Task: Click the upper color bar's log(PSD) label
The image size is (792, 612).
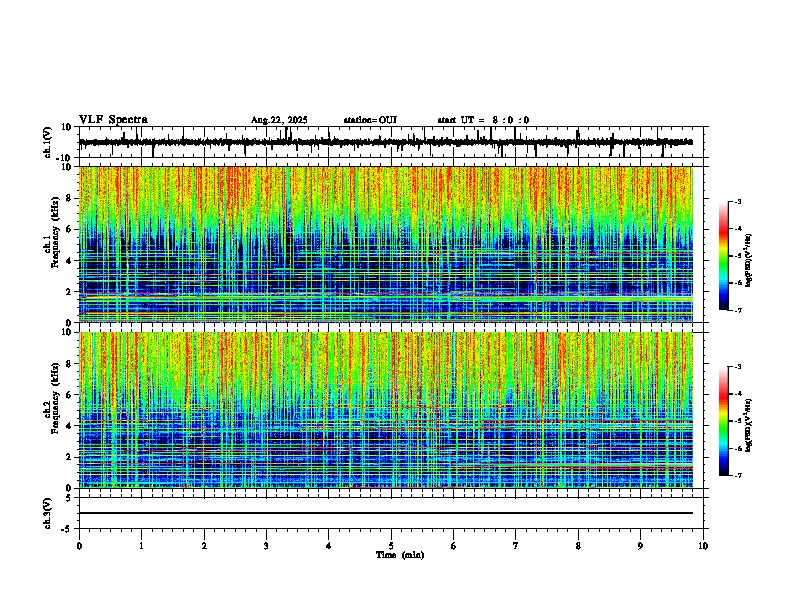Action: [749, 260]
